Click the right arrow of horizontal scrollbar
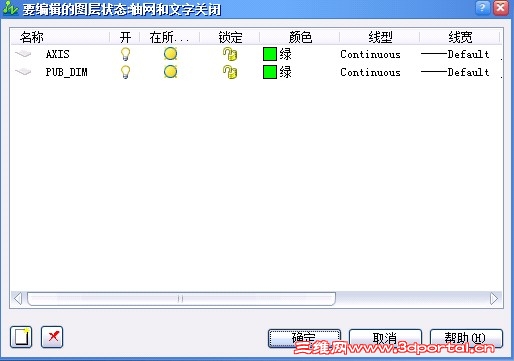This screenshot has width=514, height=361. click(x=494, y=298)
